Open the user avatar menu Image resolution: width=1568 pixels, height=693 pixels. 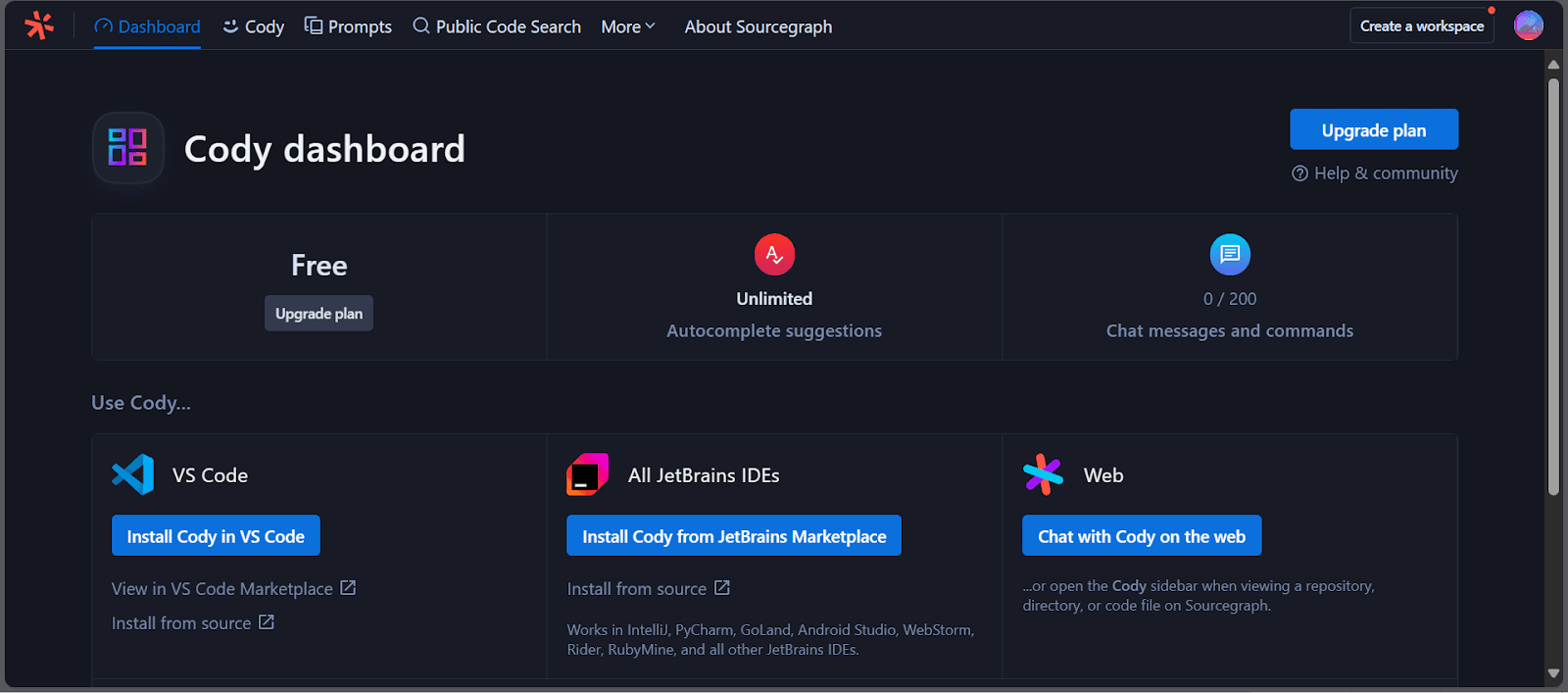pyautogui.click(x=1528, y=25)
